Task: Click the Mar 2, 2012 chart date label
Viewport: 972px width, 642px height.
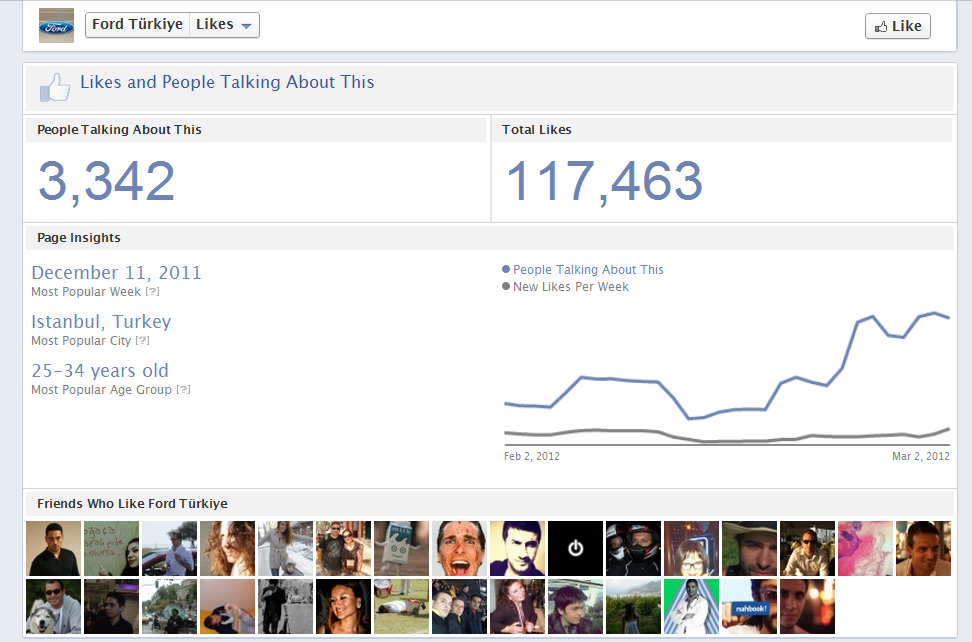Action: point(920,457)
